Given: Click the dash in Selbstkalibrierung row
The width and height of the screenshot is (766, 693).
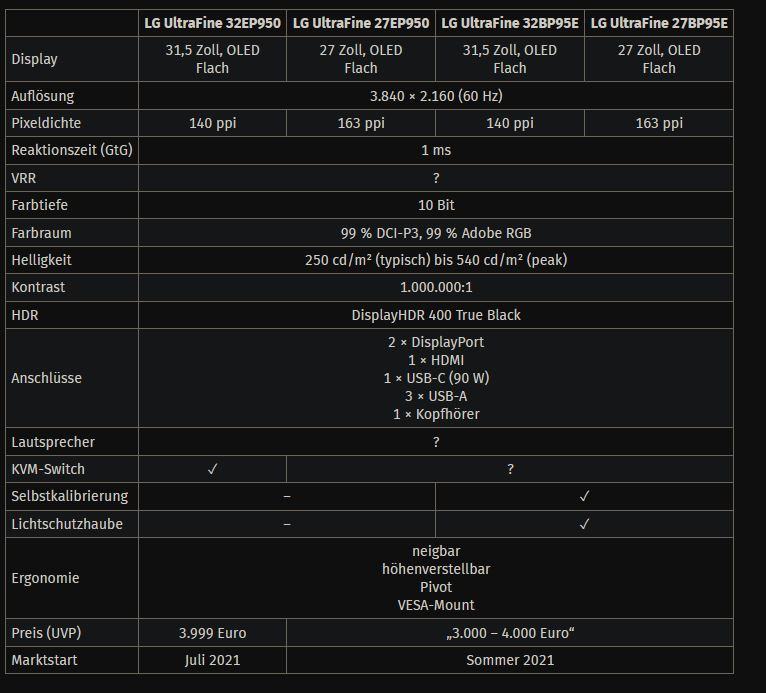Looking at the screenshot, I should 287,497.
